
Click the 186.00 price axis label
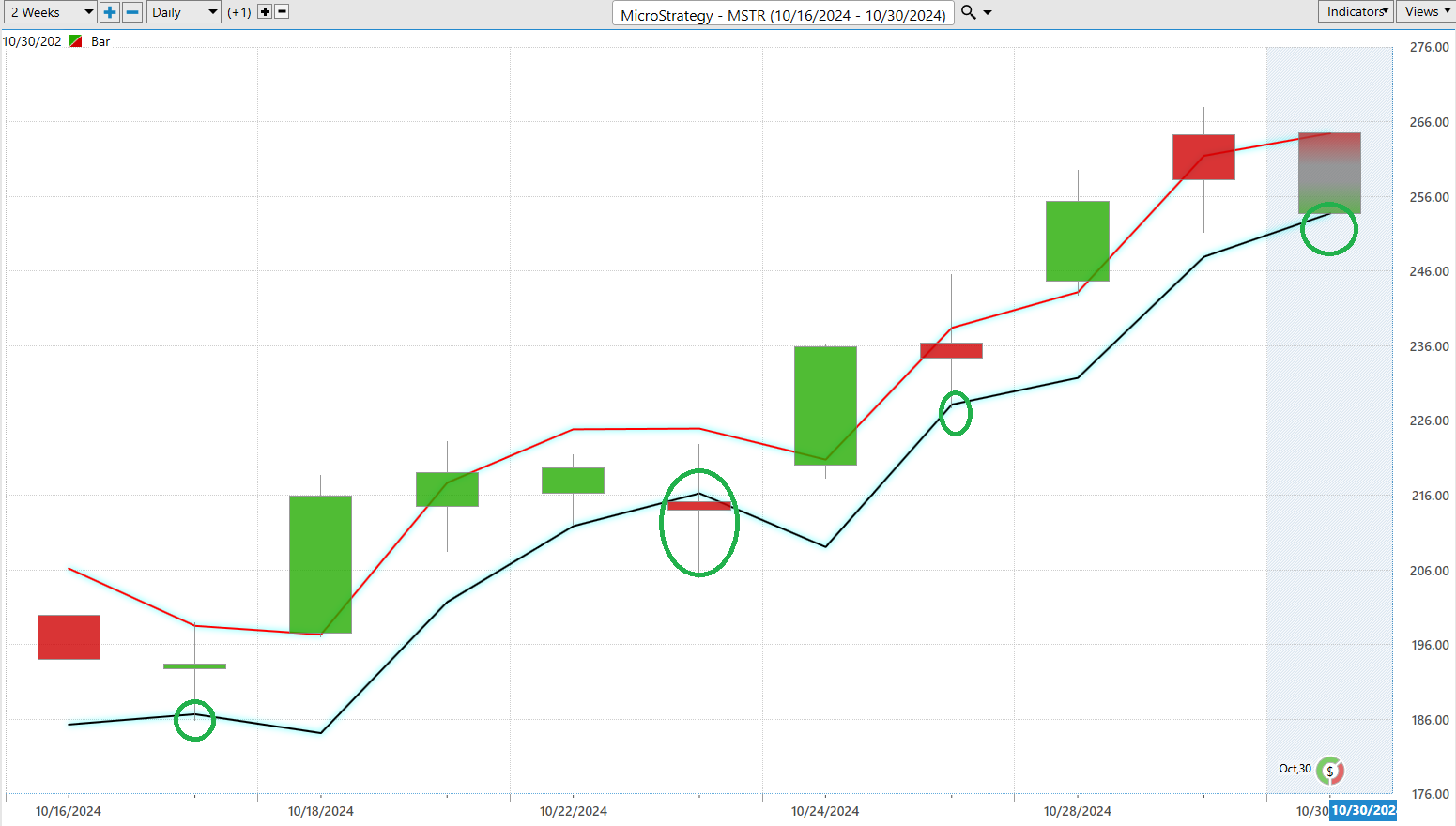point(1430,720)
